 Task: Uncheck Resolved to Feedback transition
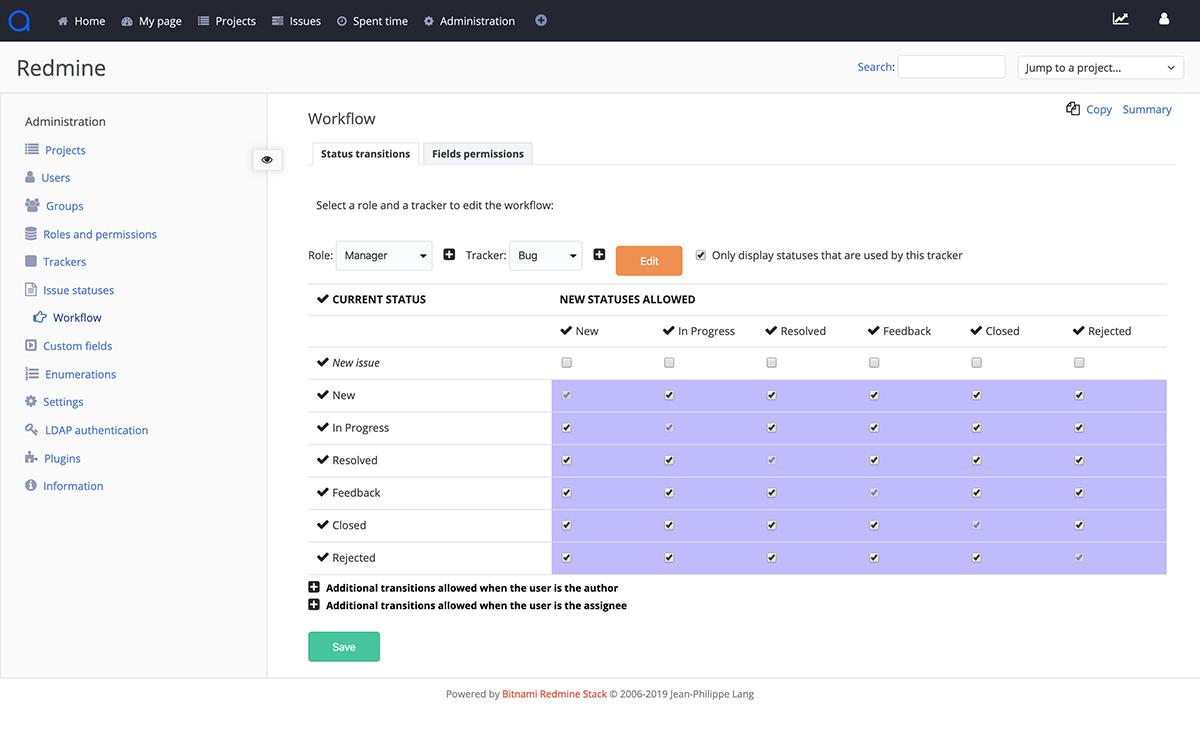point(874,460)
